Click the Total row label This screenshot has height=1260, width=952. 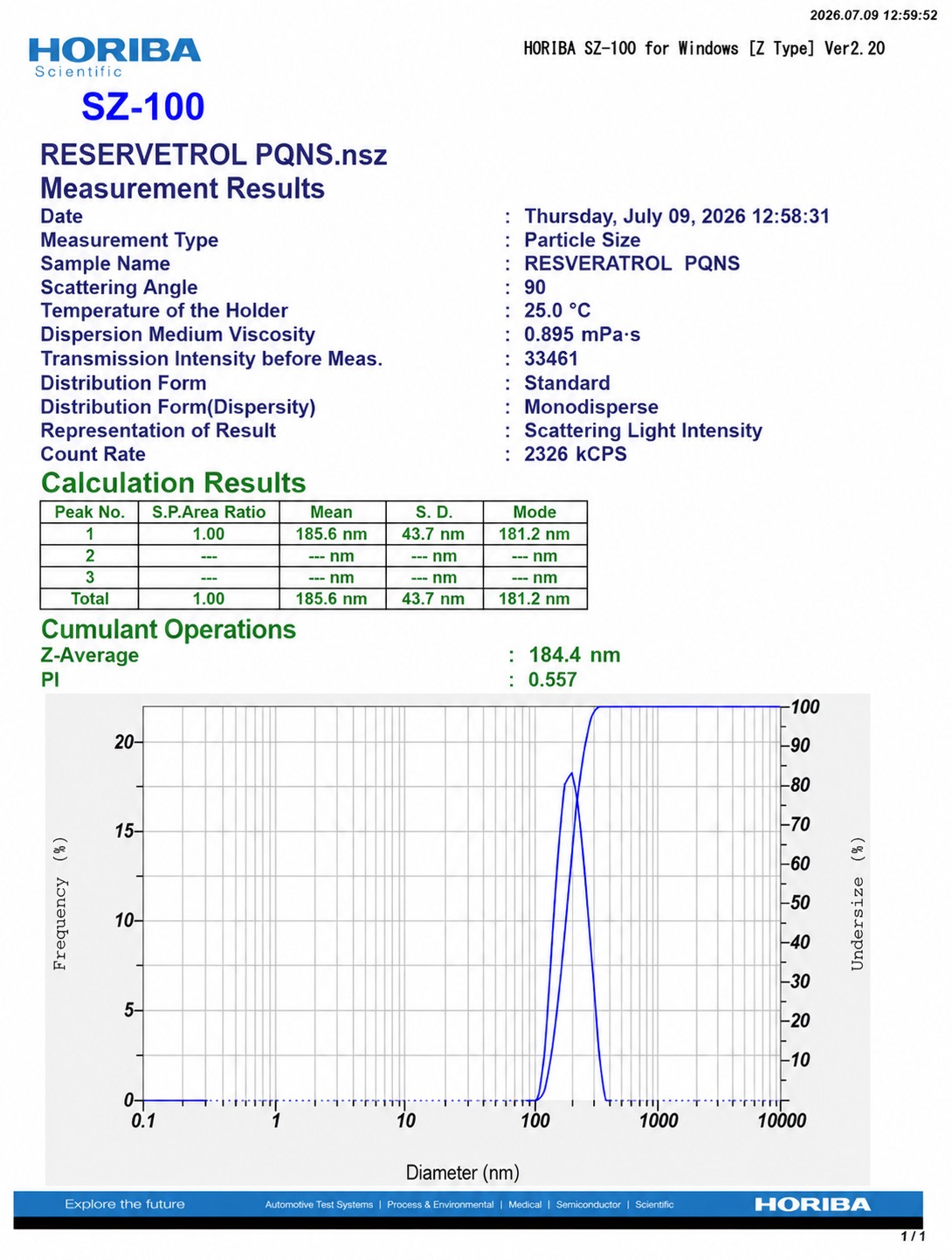pyautogui.click(x=90, y=599)
